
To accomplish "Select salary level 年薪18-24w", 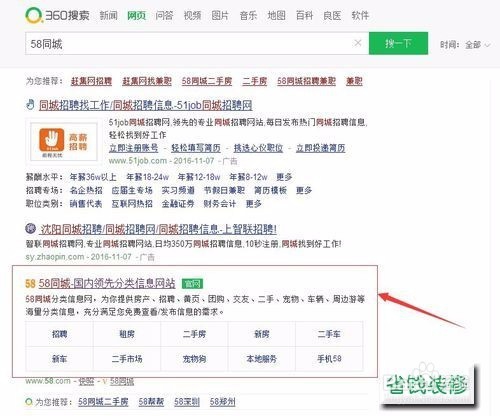I will coord(147,177).
